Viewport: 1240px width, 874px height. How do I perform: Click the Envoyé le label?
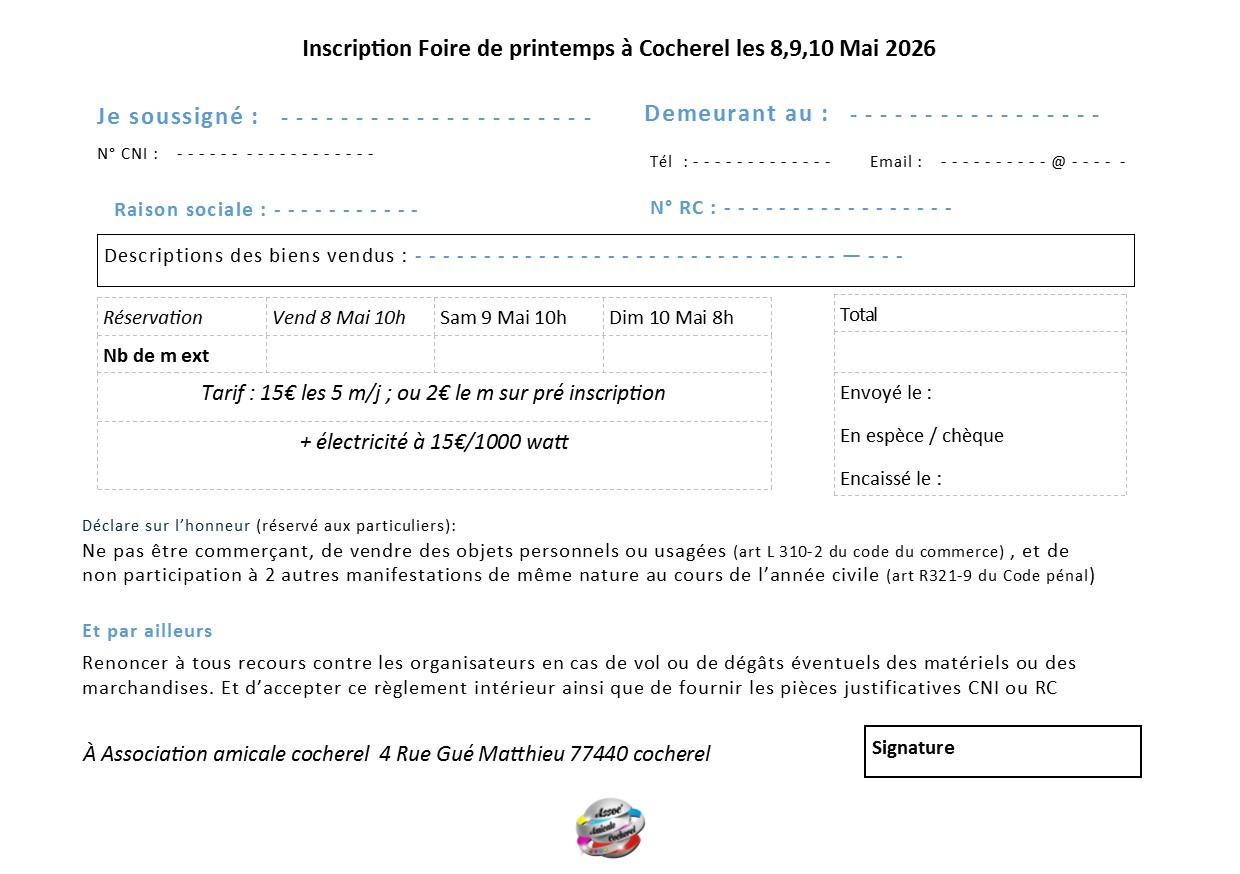pos(886,393)
